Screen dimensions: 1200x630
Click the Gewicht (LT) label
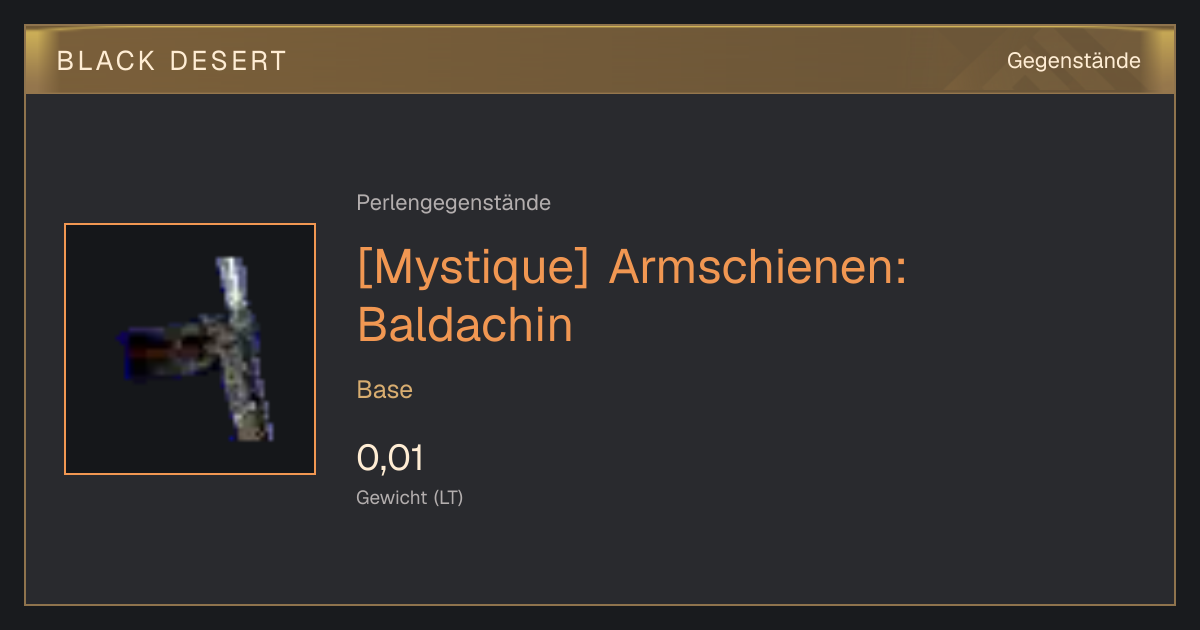(410, 497)
